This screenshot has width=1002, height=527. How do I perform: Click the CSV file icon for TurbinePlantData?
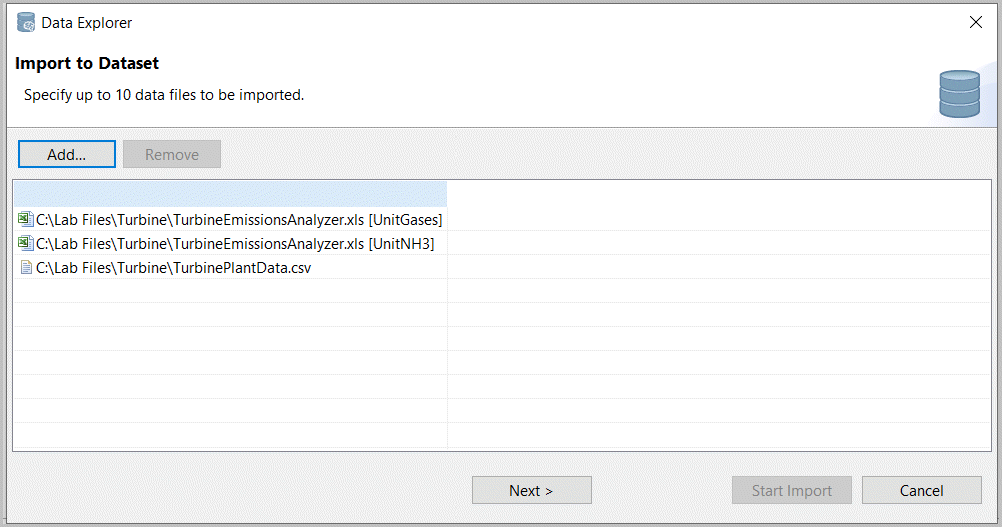point(26,268)
